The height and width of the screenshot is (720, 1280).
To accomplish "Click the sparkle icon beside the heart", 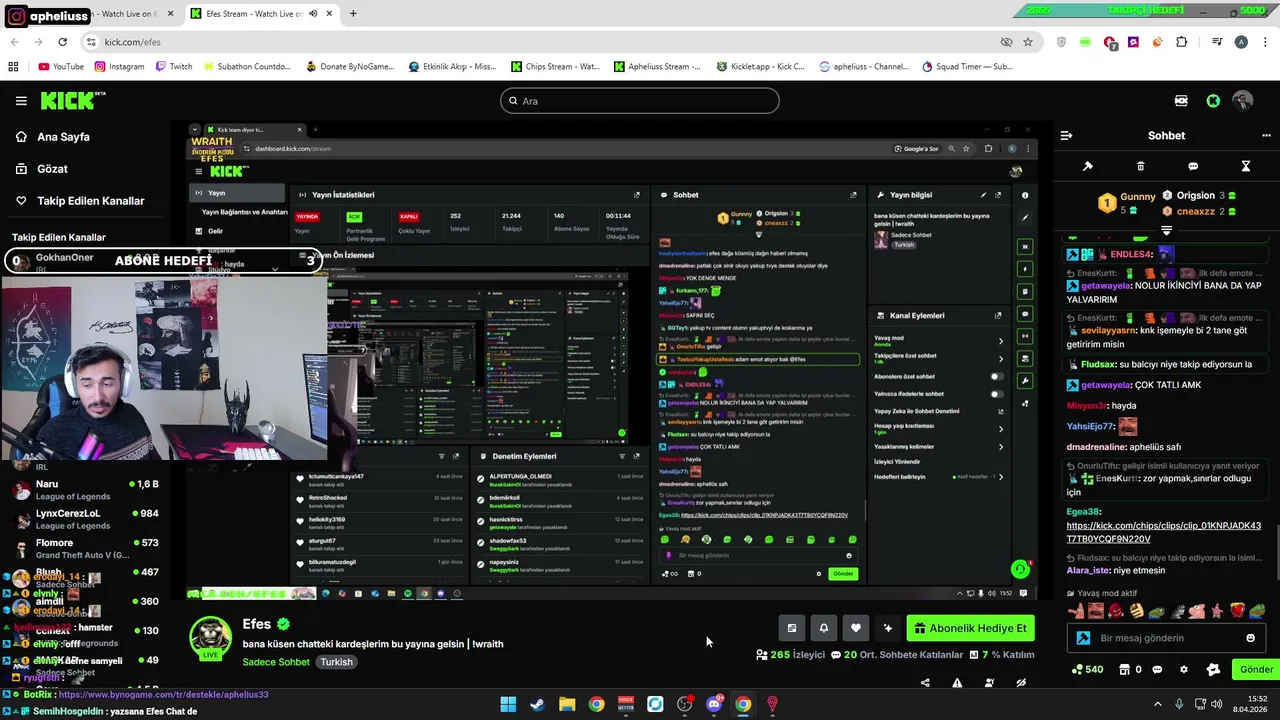I will pos(887,628).
